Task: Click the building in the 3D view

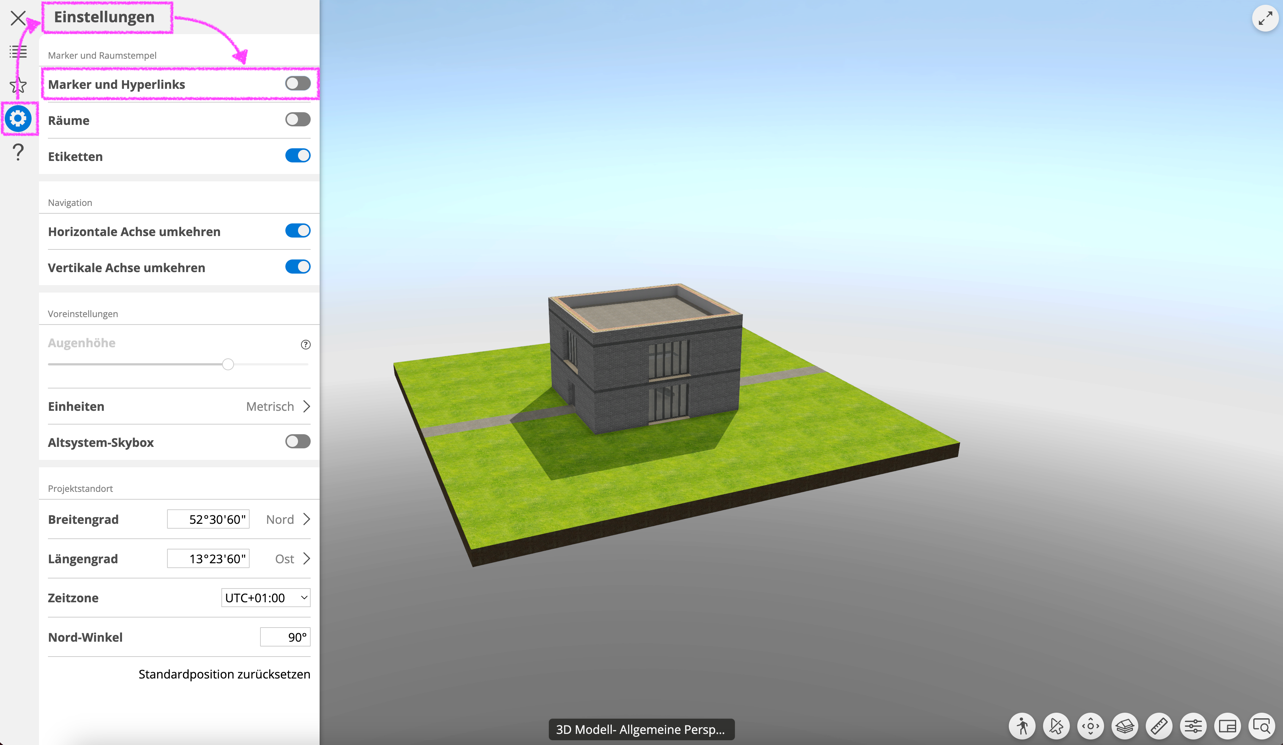Action: [646, 357]
